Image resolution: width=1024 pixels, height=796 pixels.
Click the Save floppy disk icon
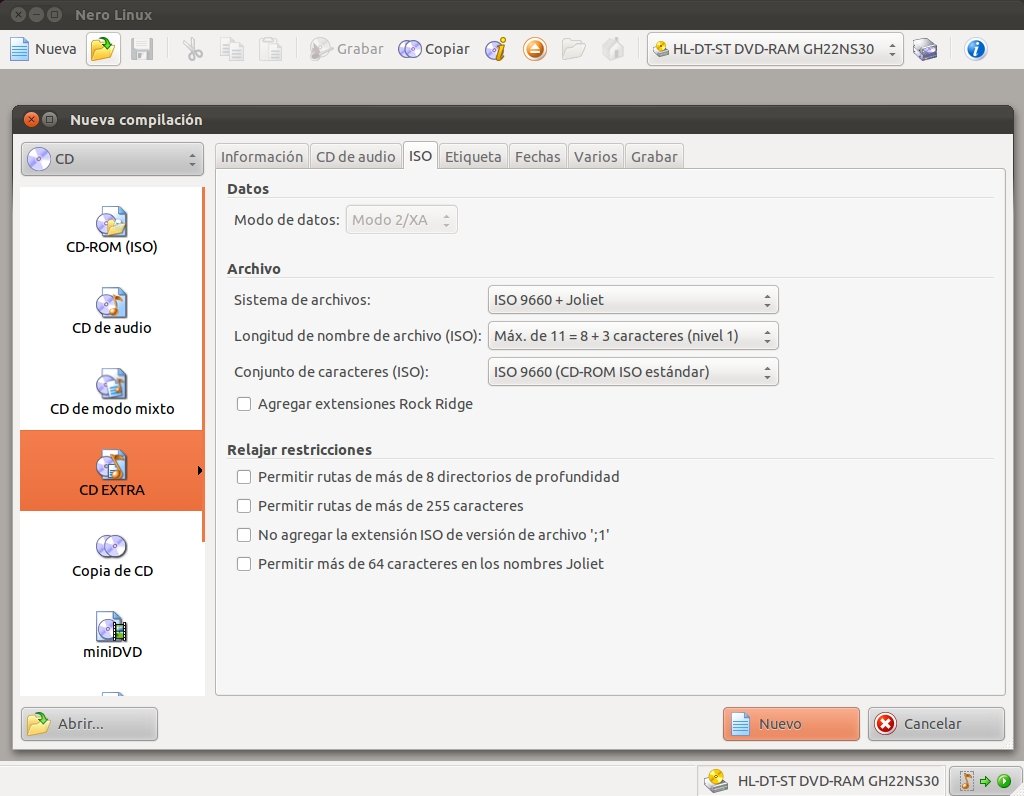pos(142,49)
